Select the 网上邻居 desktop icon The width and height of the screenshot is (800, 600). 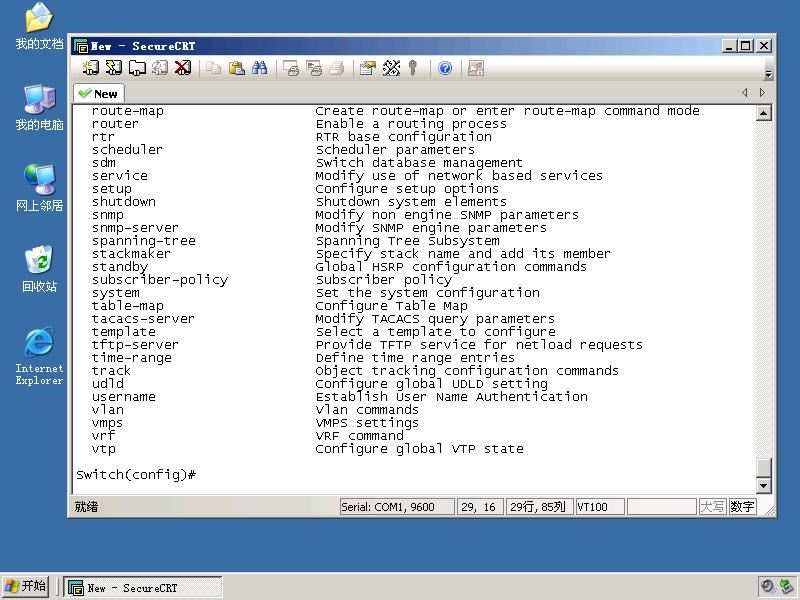coord(39,188)
